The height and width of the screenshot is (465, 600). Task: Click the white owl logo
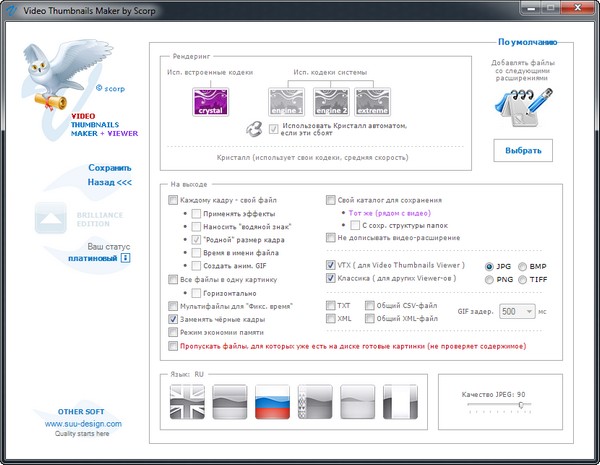[x=56, y=79]
